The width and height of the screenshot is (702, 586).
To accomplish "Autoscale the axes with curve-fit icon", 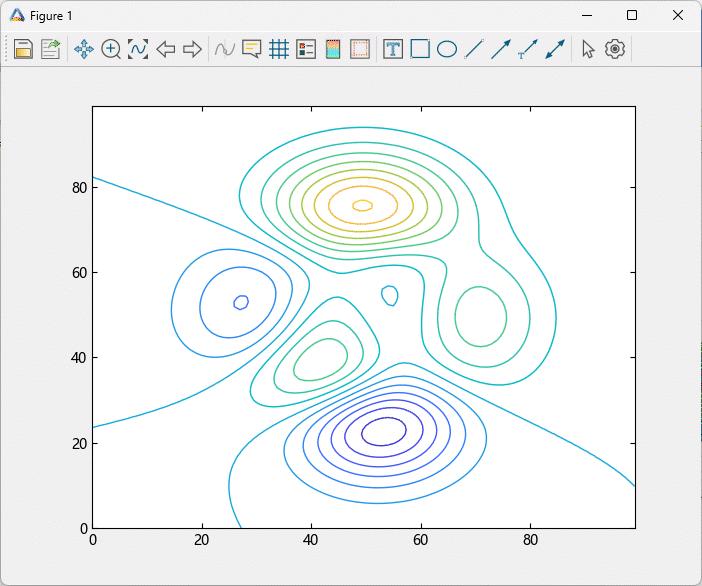I will tap(138, 49).
